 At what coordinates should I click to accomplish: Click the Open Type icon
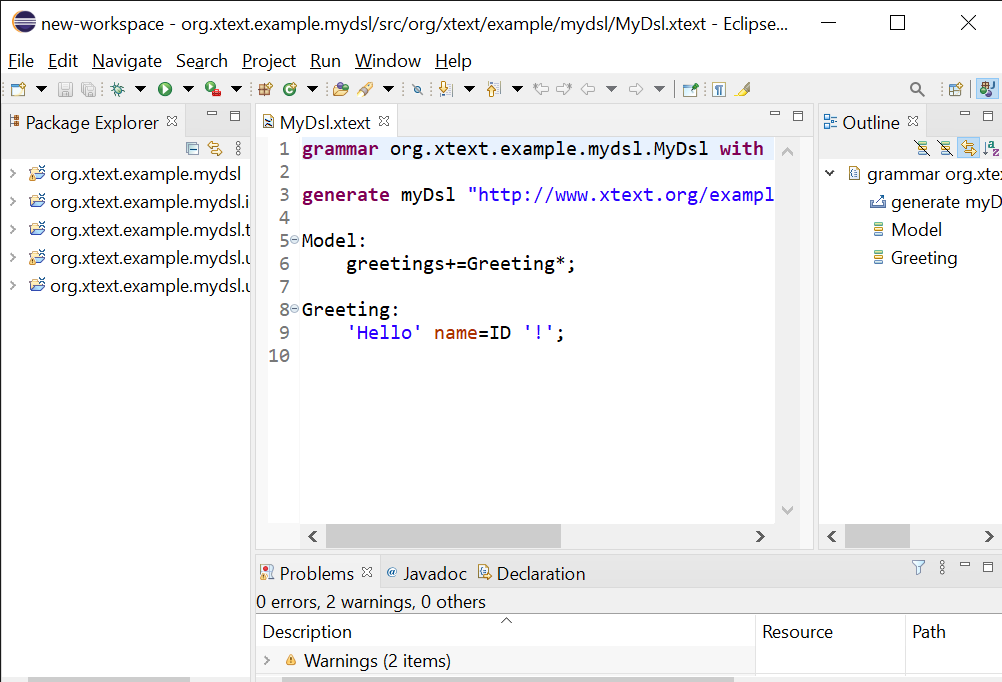(x=341, y=89)
